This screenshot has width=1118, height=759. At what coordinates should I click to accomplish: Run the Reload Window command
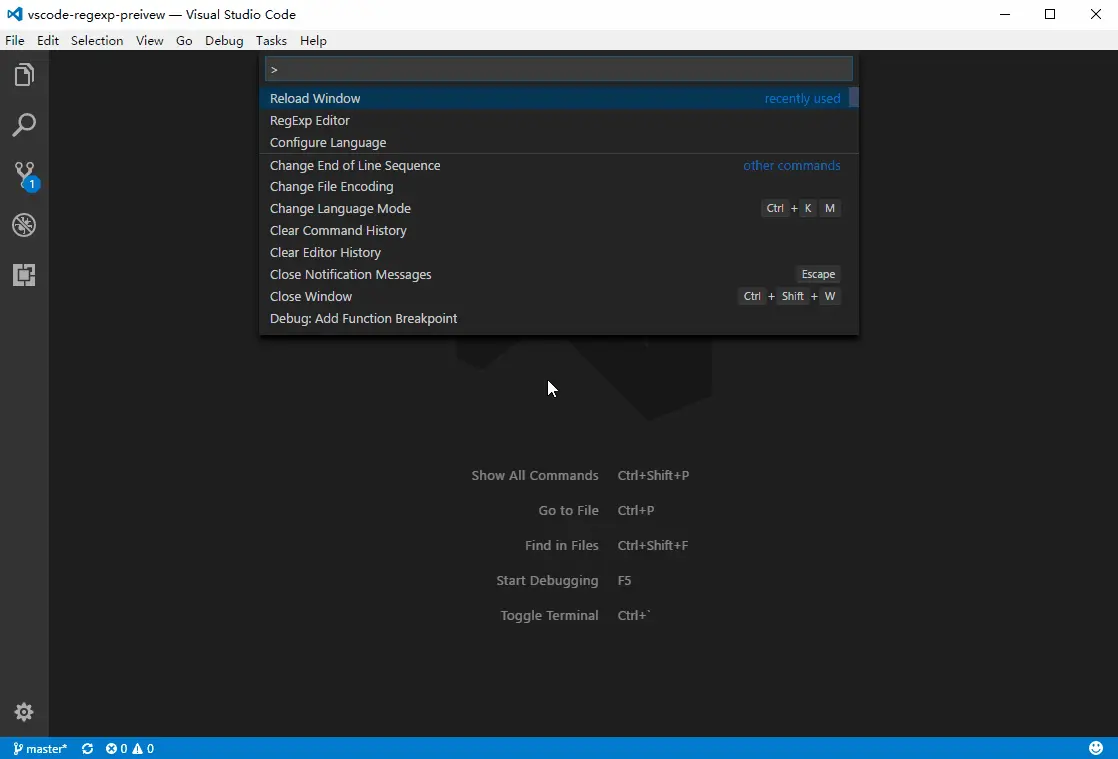(x=554, y=98)
